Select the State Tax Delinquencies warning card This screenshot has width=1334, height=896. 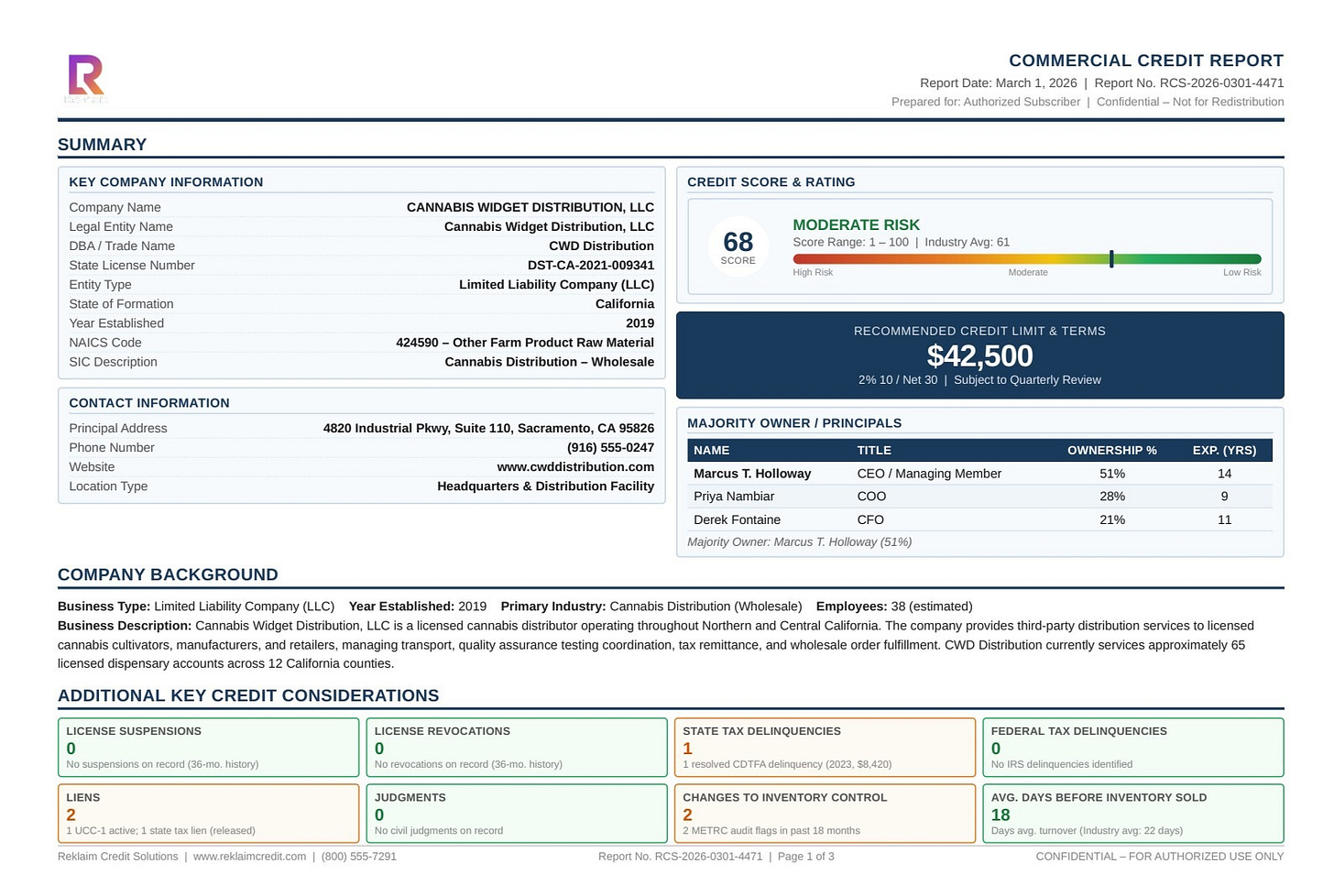pos(825,747)
